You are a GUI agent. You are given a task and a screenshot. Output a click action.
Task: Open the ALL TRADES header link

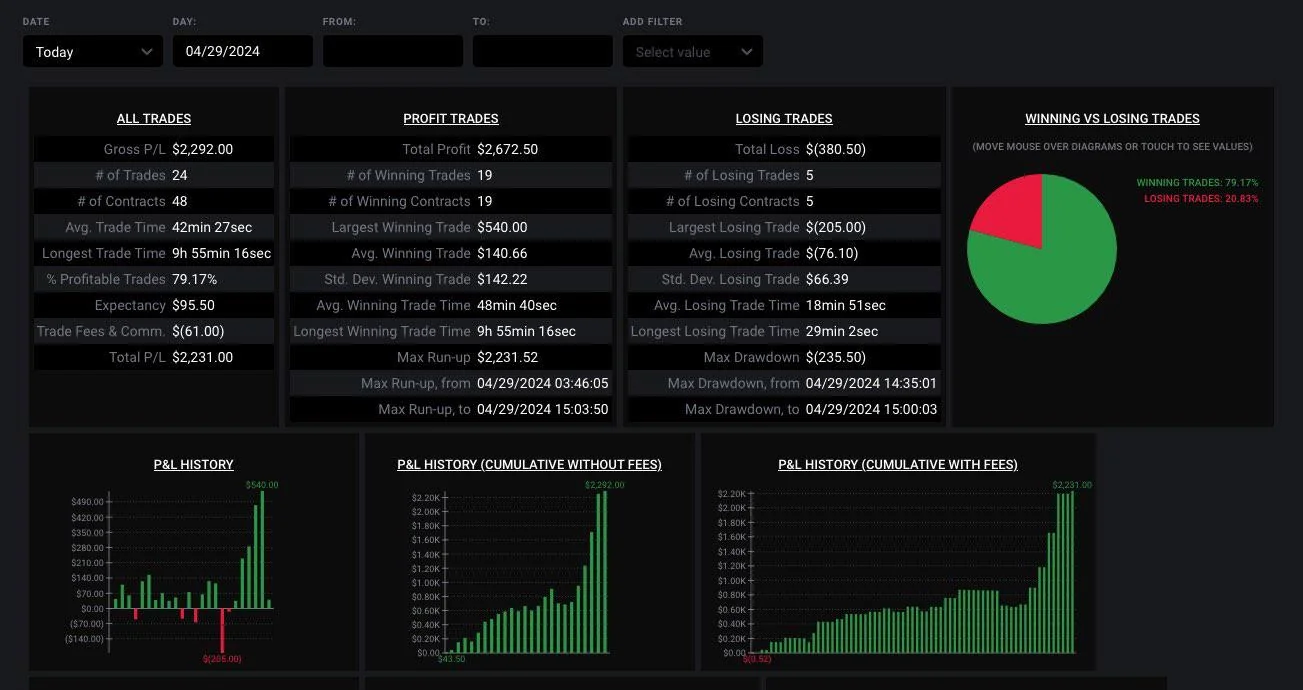(153, 118)
